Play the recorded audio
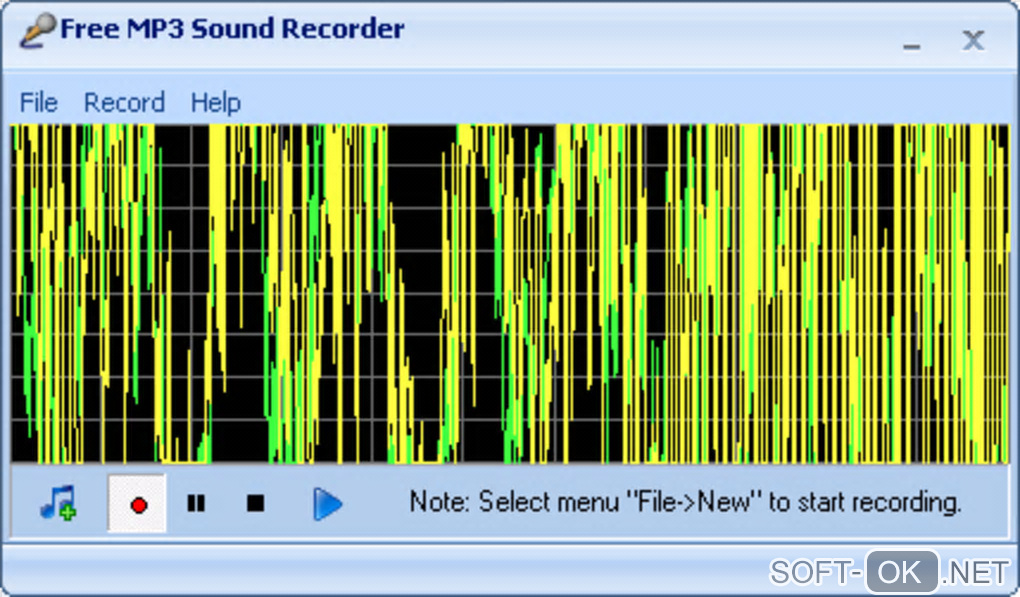The image size is (1020, 597). [327, 504]
